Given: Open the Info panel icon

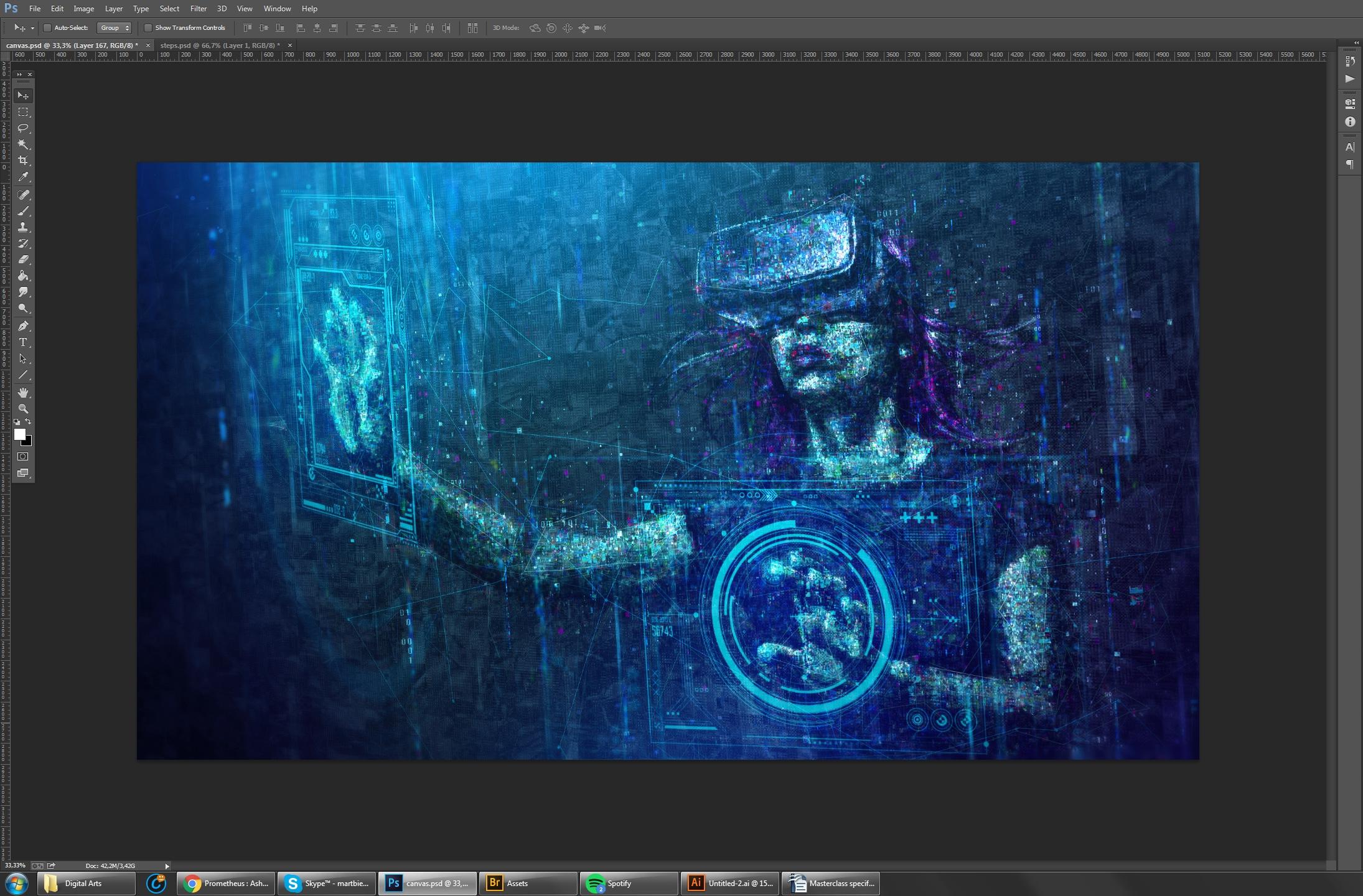Looking at the screenshot, I should [x=1349, y=122].
